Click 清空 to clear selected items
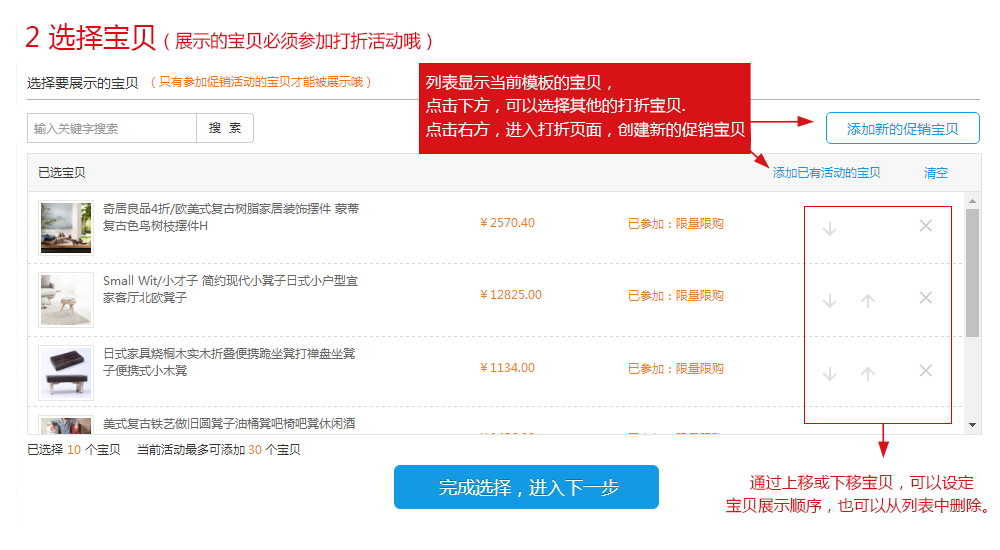The image size is (1000, 550). coord(936,173)
